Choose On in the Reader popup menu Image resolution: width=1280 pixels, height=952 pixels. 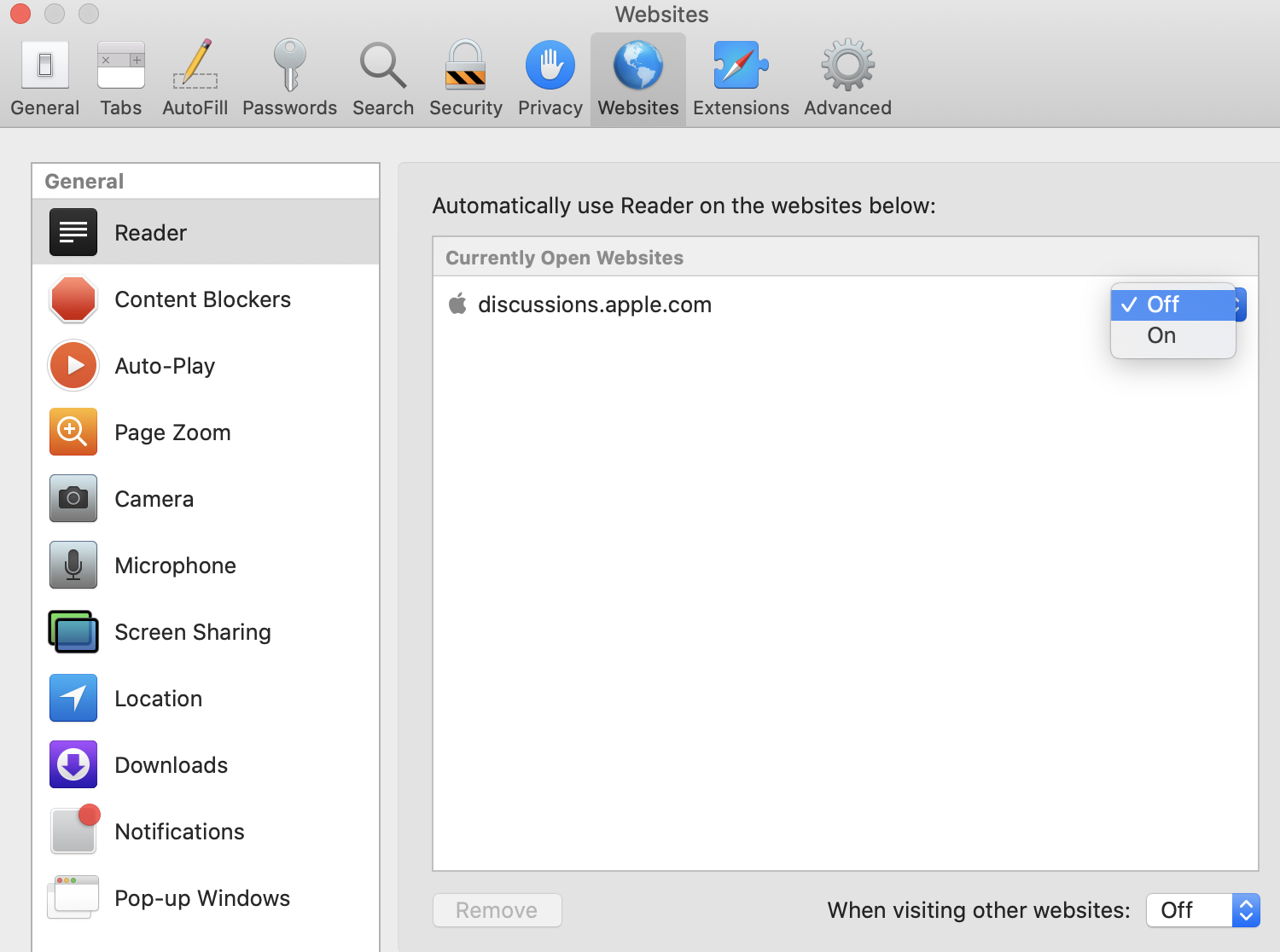click(1161, 336)
